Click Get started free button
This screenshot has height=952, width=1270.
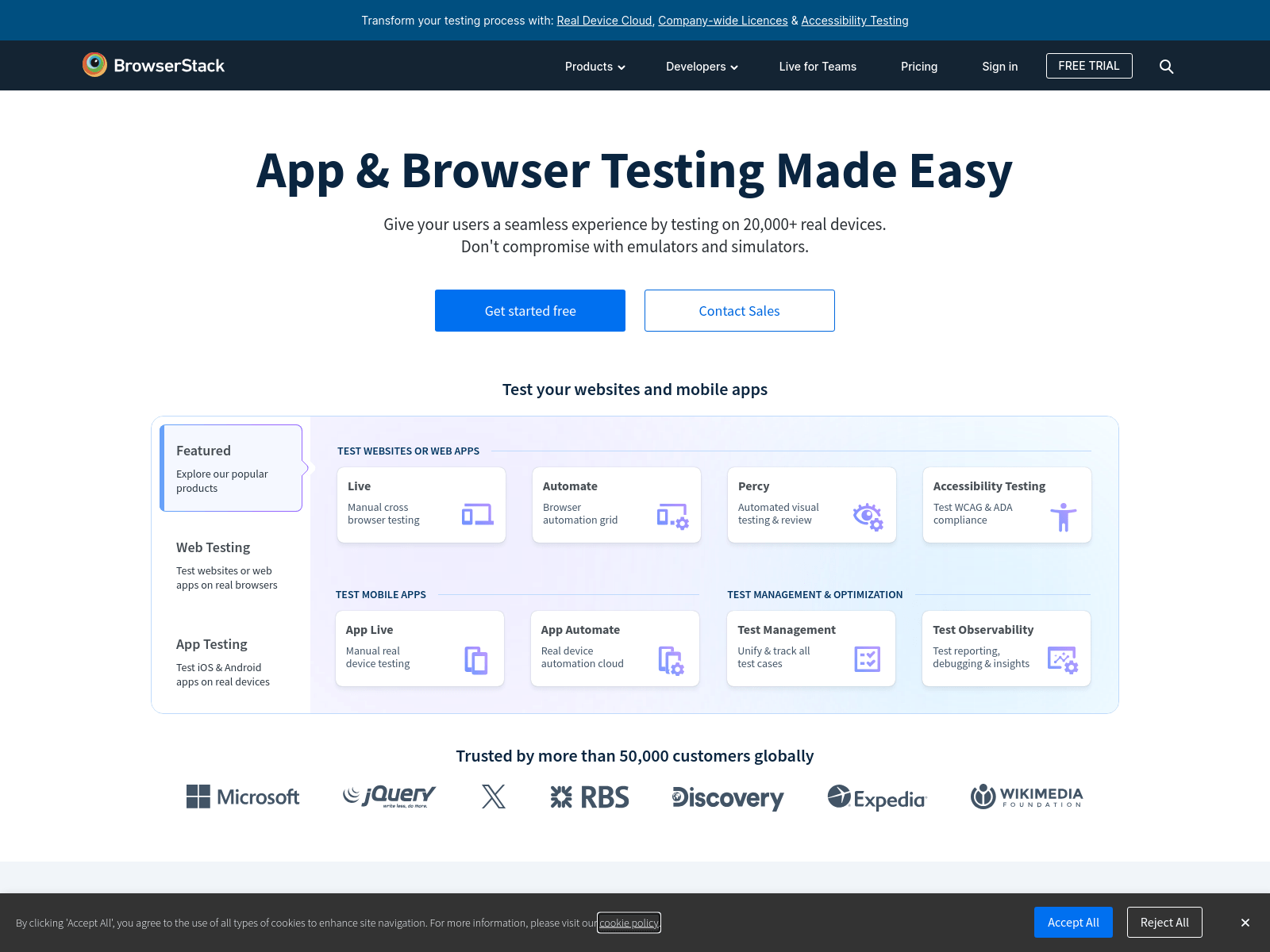pos(530,310)
